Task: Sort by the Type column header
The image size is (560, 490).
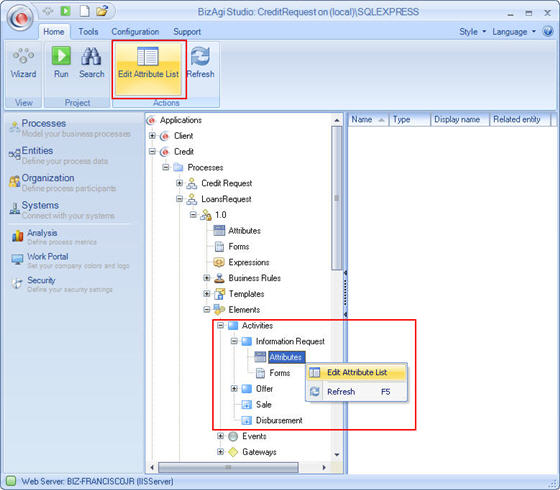Action: [x=410, y=119]
